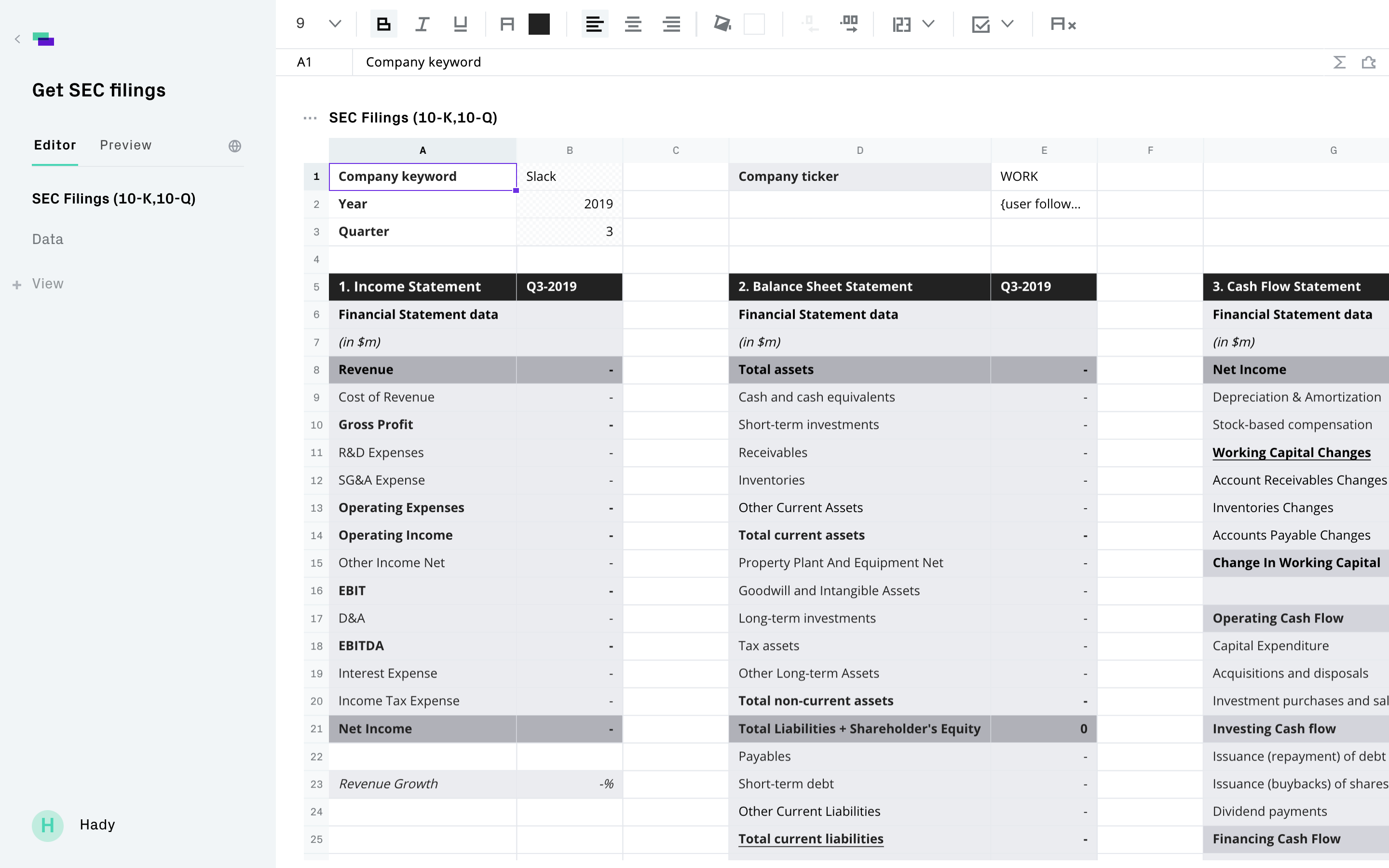Select the WORK ticker cell
This screenshot has width=1389, height=868.
pyautogui.click(x=1044, y=176)
